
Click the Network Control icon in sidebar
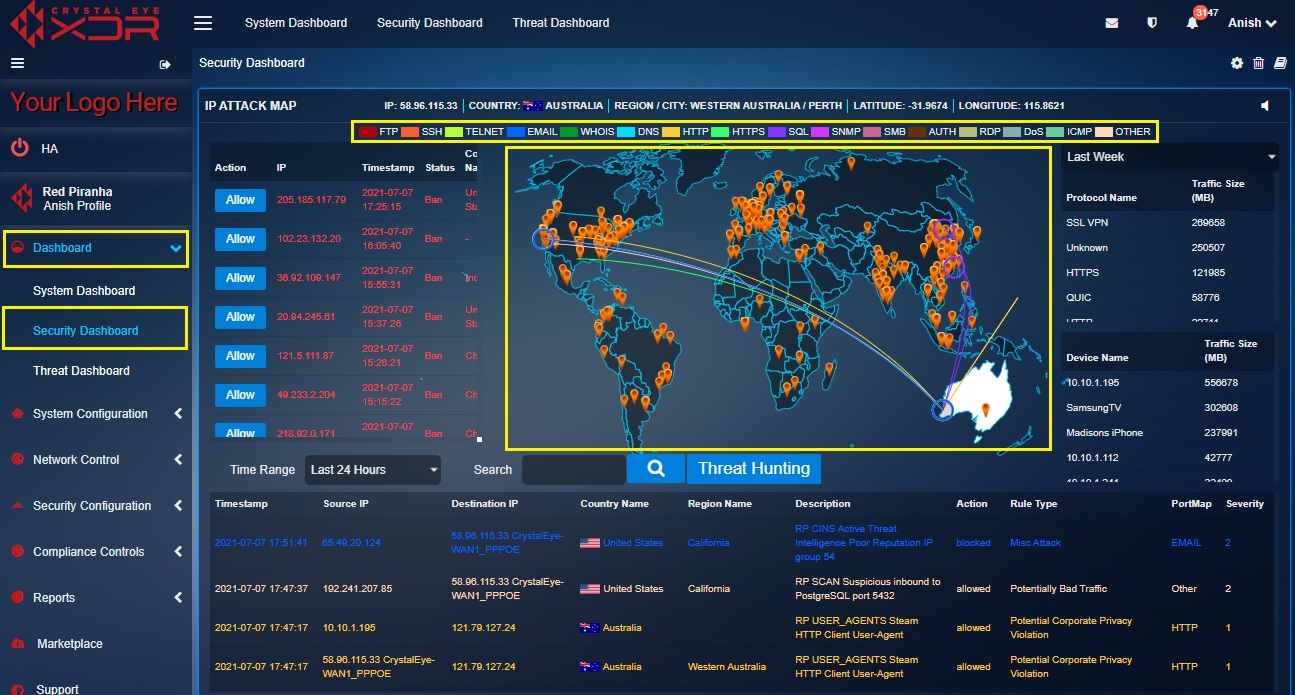point(15,460)
